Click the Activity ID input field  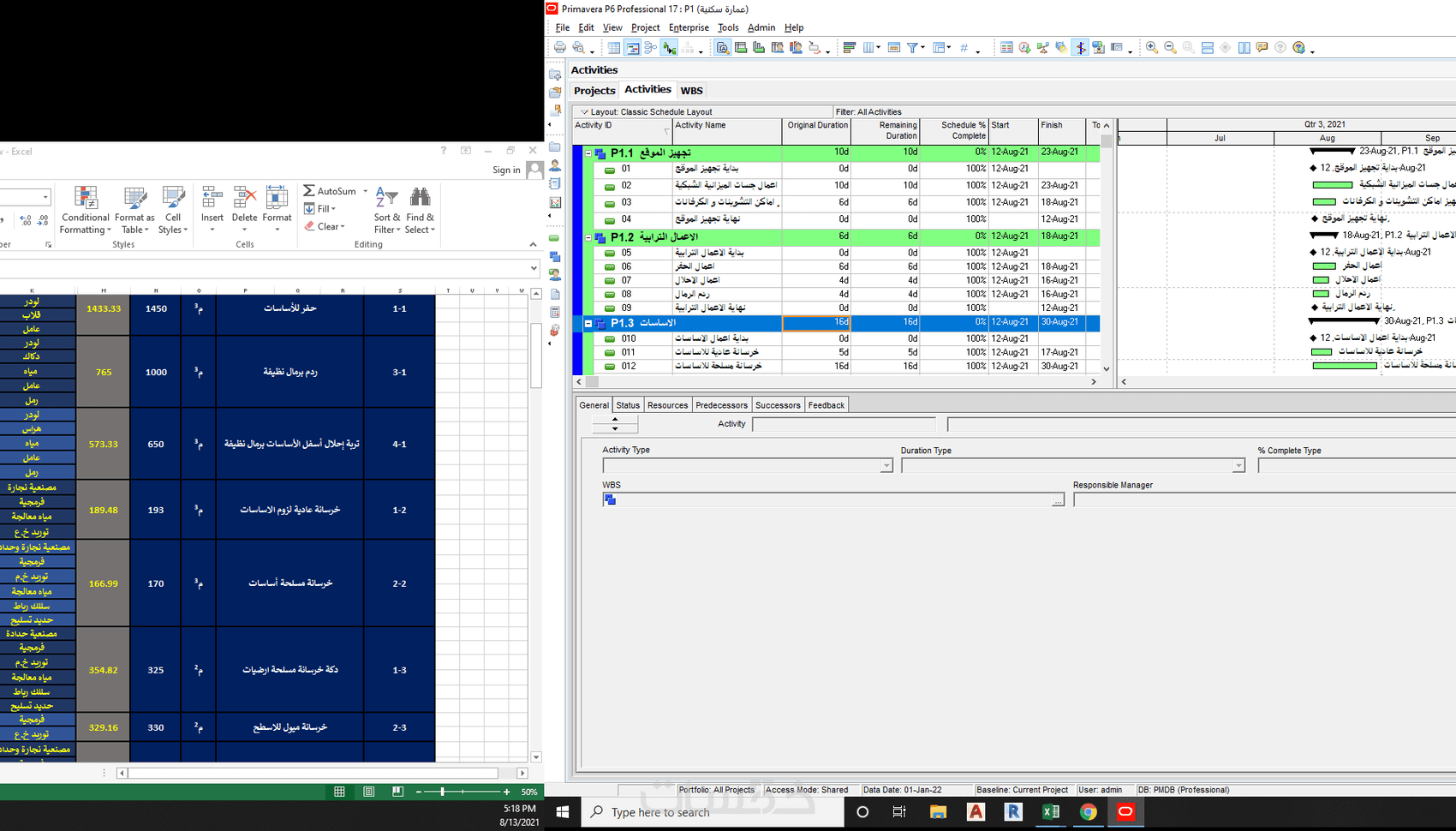[844, 424]
